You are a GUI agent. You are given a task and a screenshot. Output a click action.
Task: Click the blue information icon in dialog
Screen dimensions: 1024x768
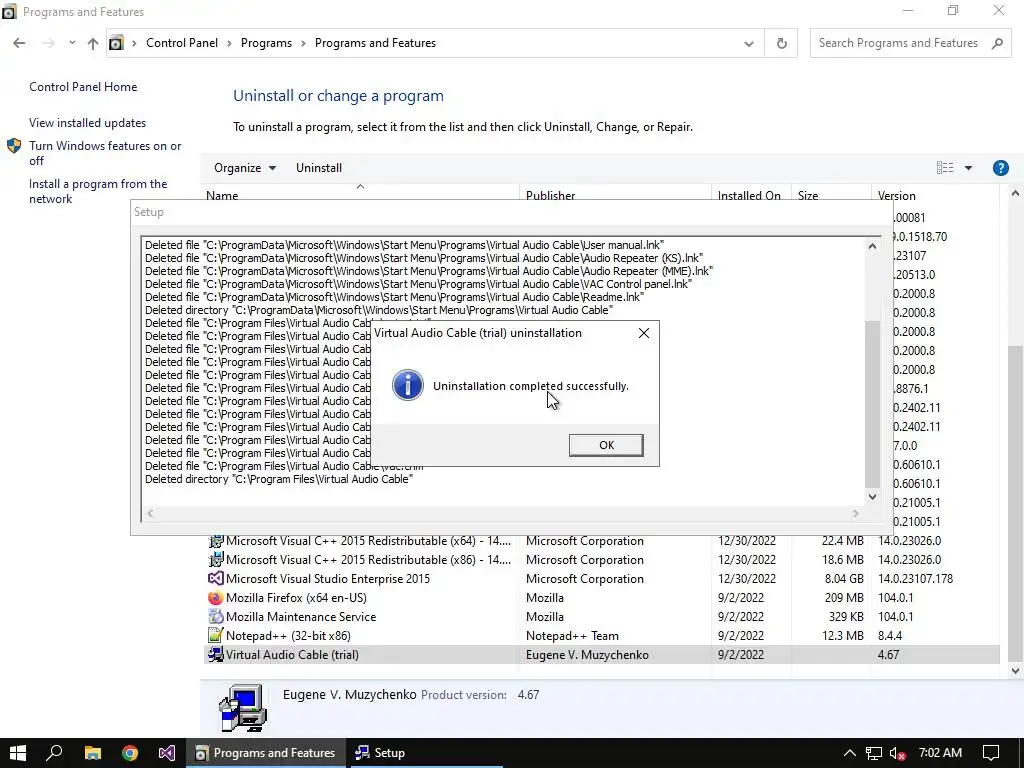click(x=408, y=385)
